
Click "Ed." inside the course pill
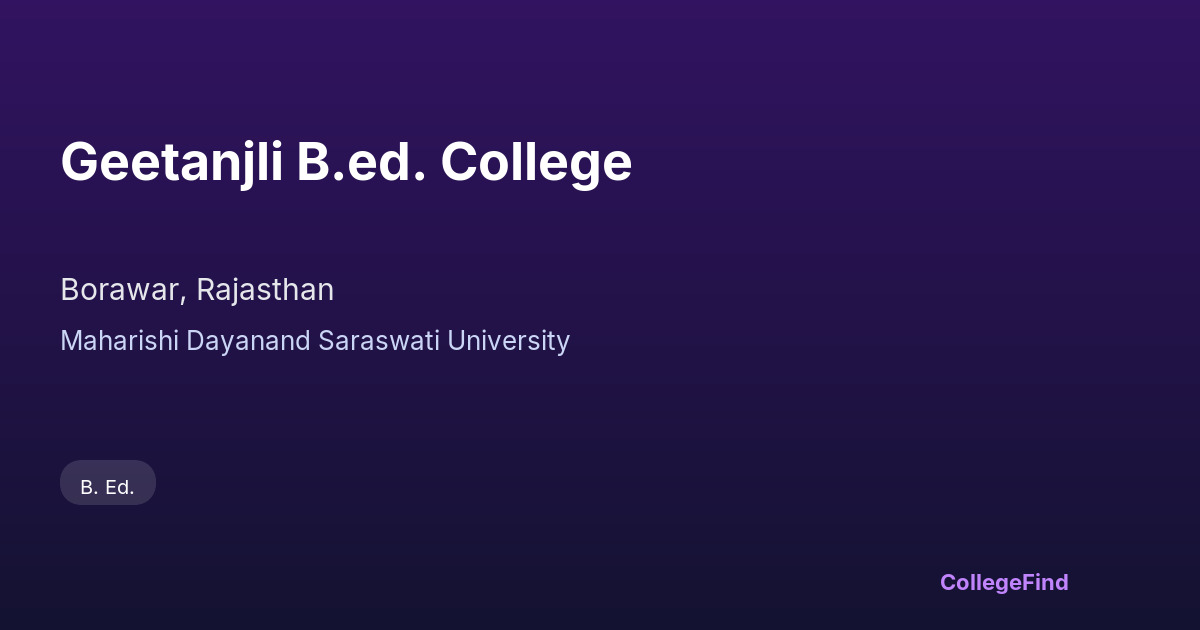[x=120, y=487]
